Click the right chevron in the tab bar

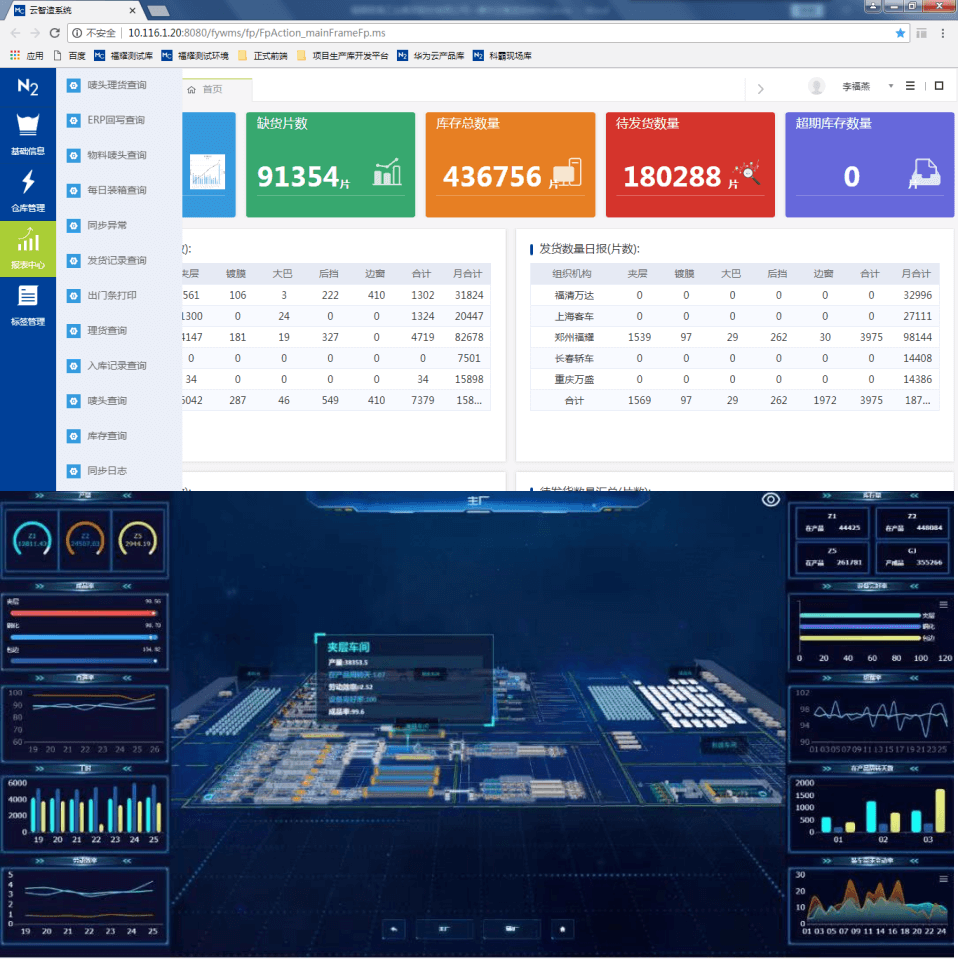(761, 89)
